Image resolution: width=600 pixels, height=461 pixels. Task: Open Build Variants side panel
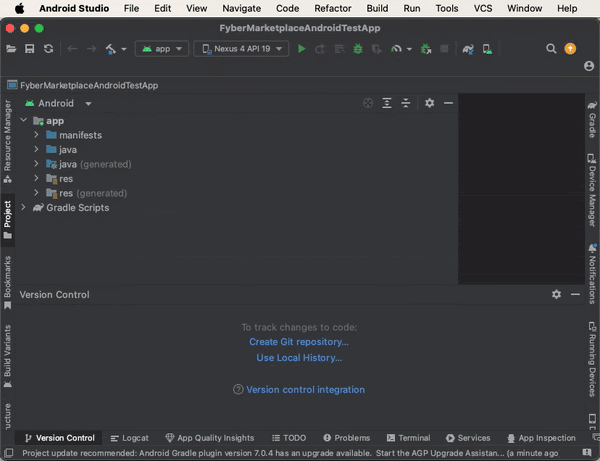pos(8,356)
